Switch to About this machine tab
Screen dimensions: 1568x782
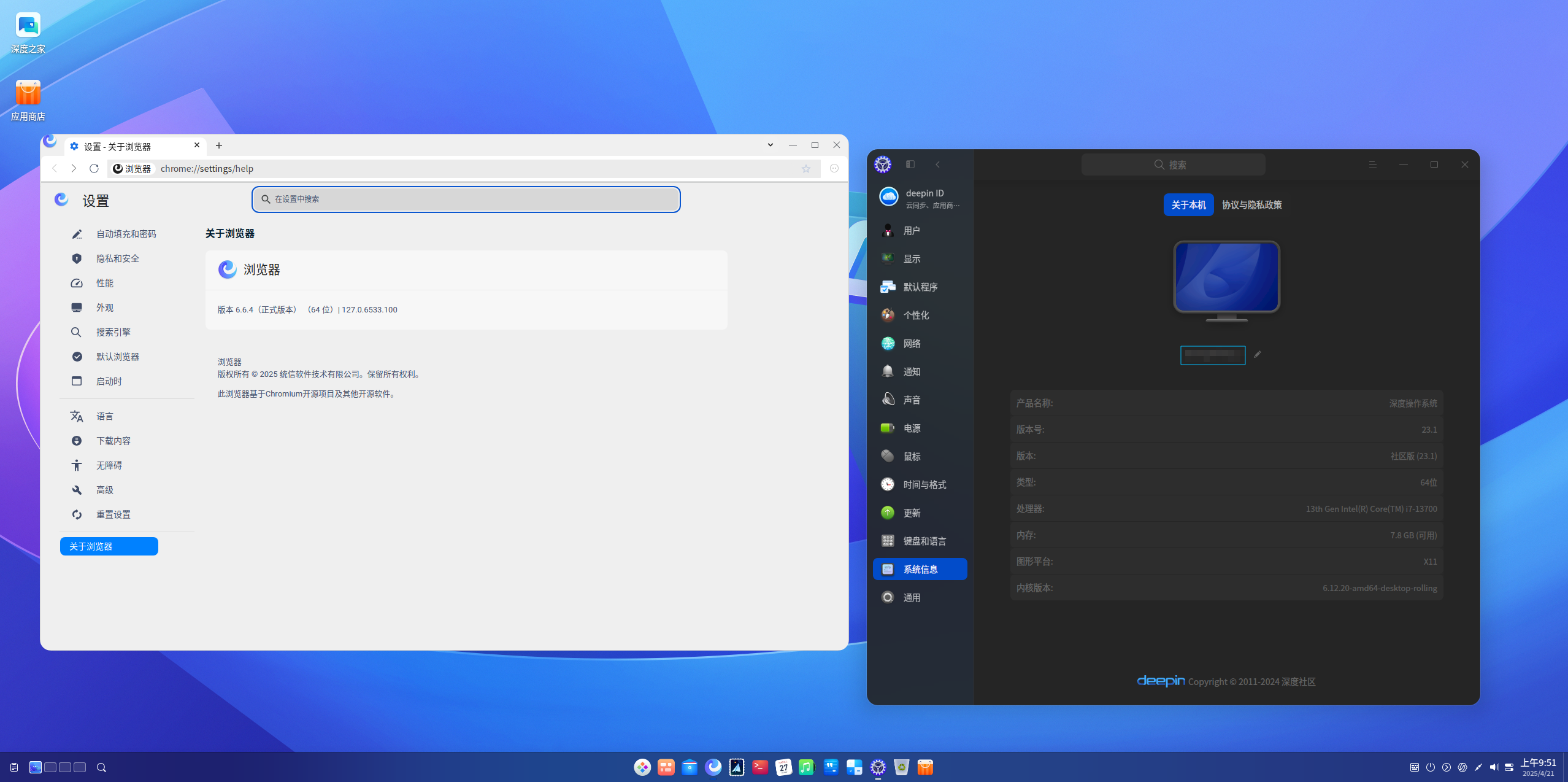(1188, 205)
